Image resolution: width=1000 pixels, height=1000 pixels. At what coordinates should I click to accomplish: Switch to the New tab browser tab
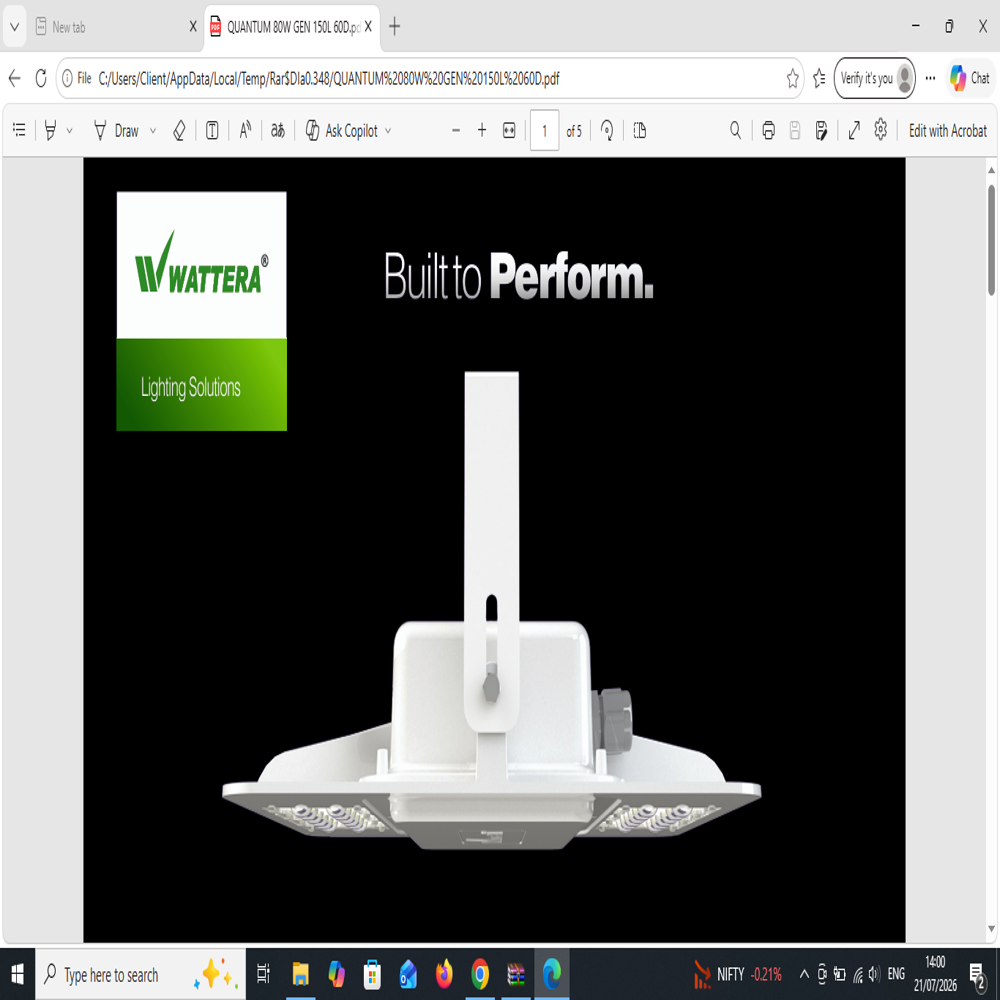tap(116, 27)
